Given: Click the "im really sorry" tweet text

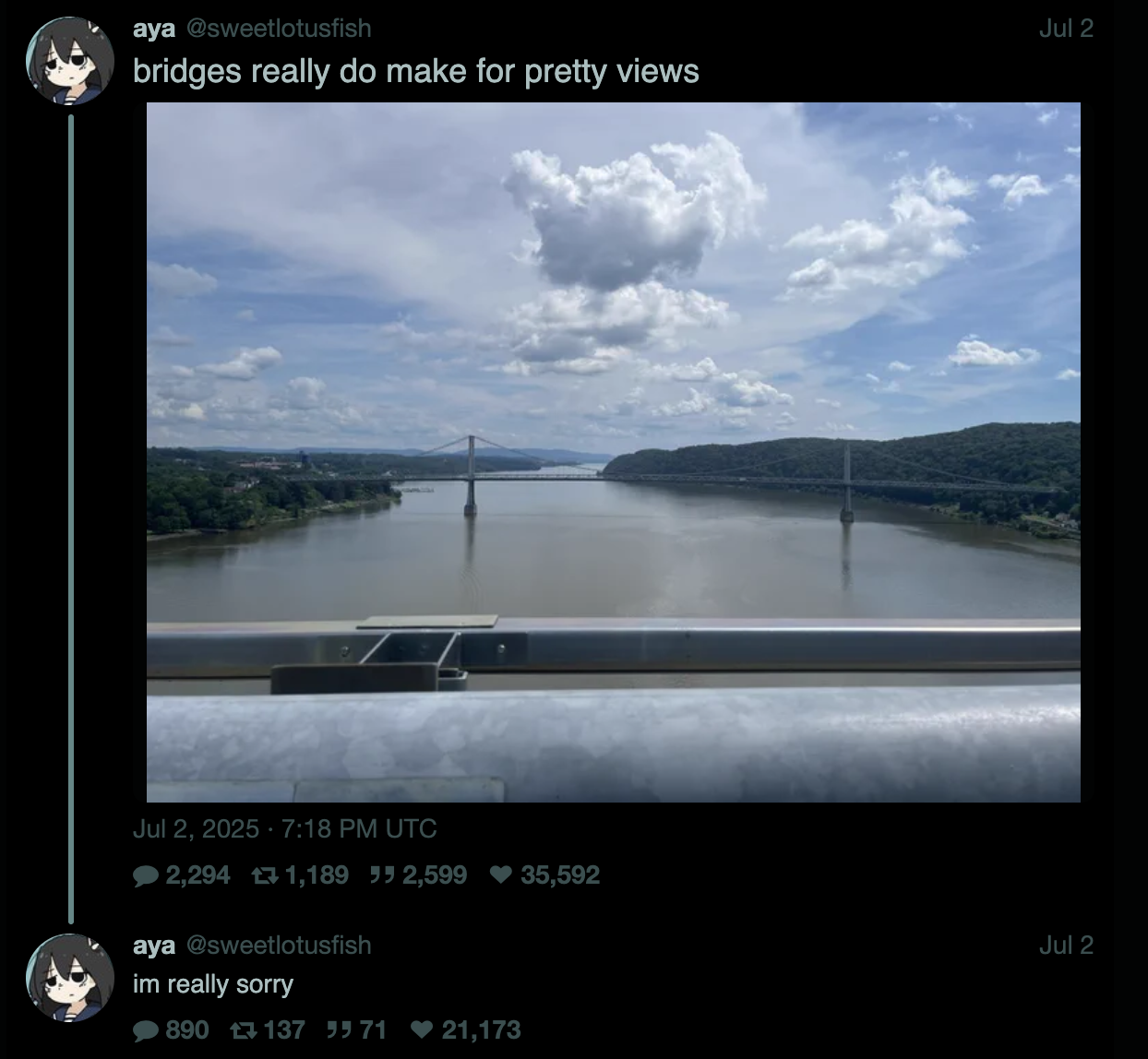Looking at the screenshot, I should click(x=213, y=984).
